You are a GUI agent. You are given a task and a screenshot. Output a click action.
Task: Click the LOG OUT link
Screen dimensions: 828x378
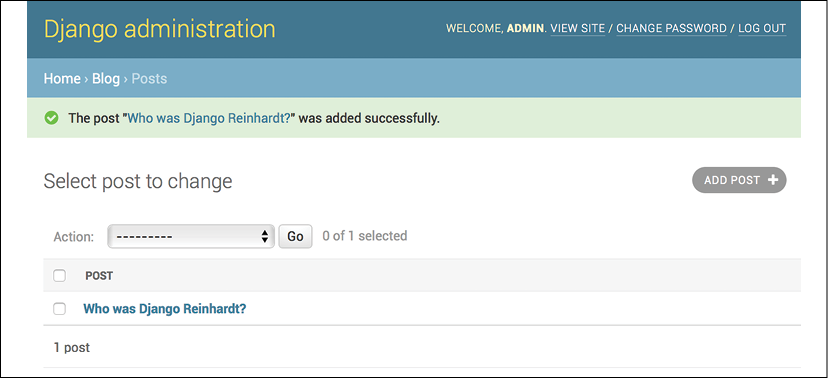(x=762, y=29)
